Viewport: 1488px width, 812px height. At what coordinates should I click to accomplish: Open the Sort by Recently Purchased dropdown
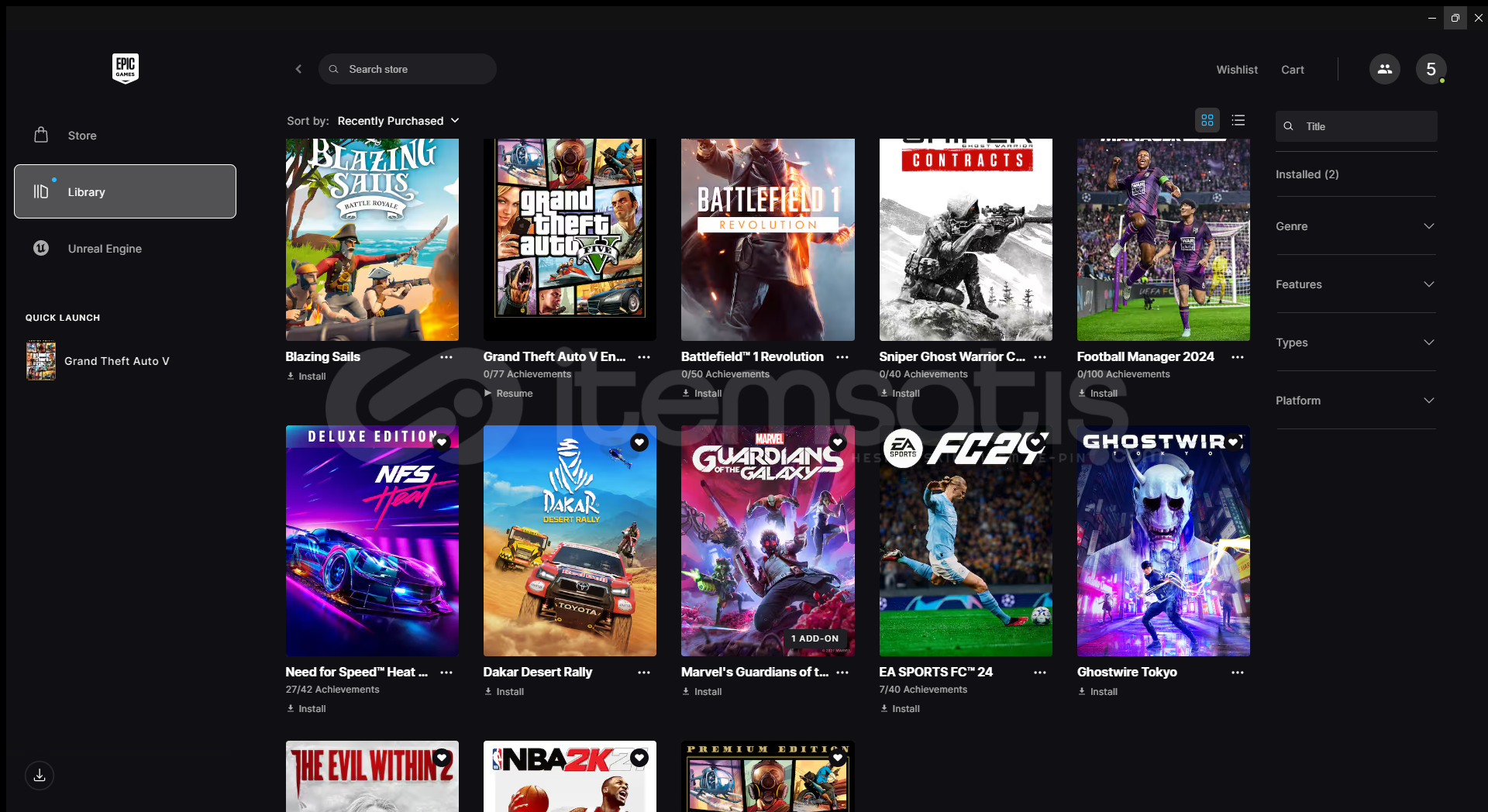(398, 121)
